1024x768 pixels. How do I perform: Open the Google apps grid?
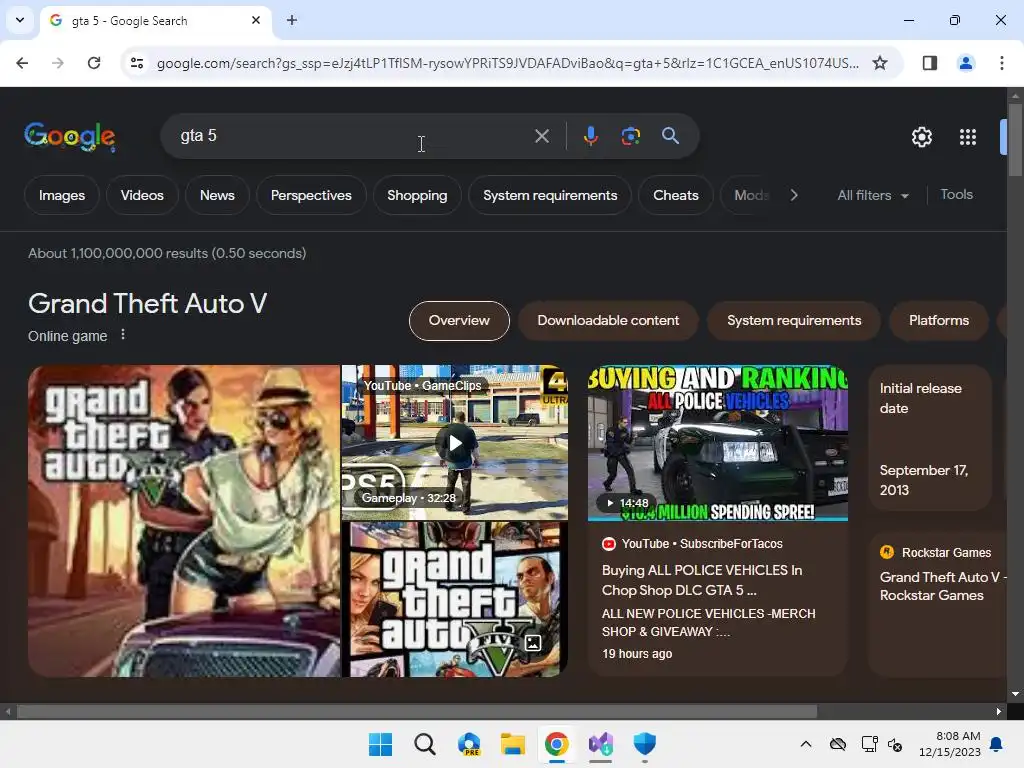tap(968, 137)
